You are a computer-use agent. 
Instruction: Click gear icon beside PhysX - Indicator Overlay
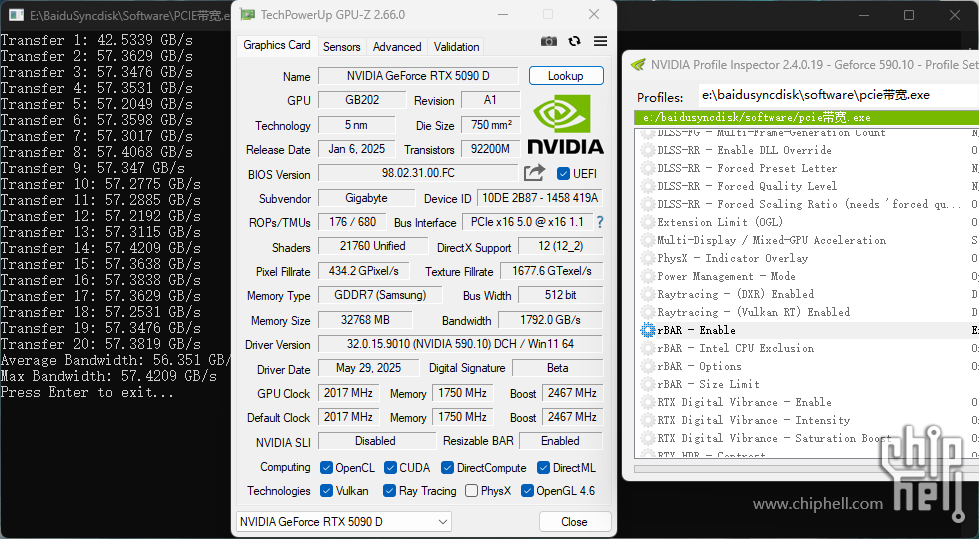tap(647, 258)
